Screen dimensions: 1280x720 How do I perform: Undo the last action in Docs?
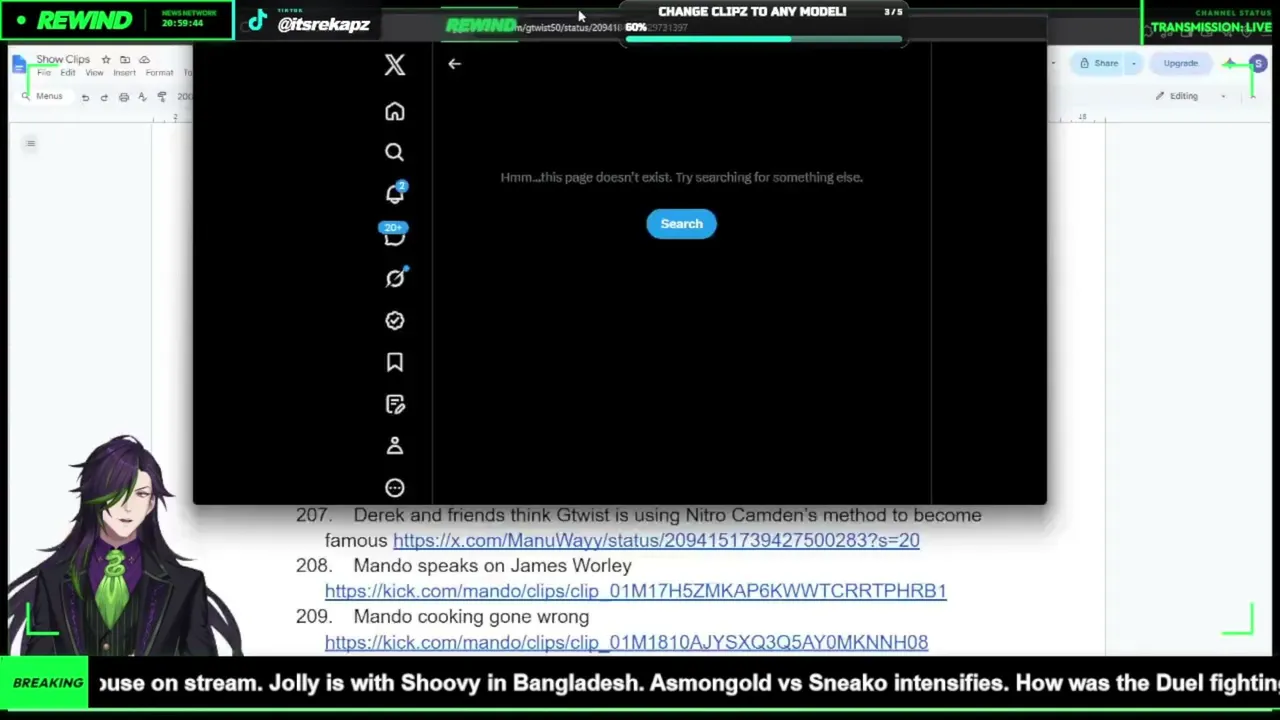[x=85, y=97]
